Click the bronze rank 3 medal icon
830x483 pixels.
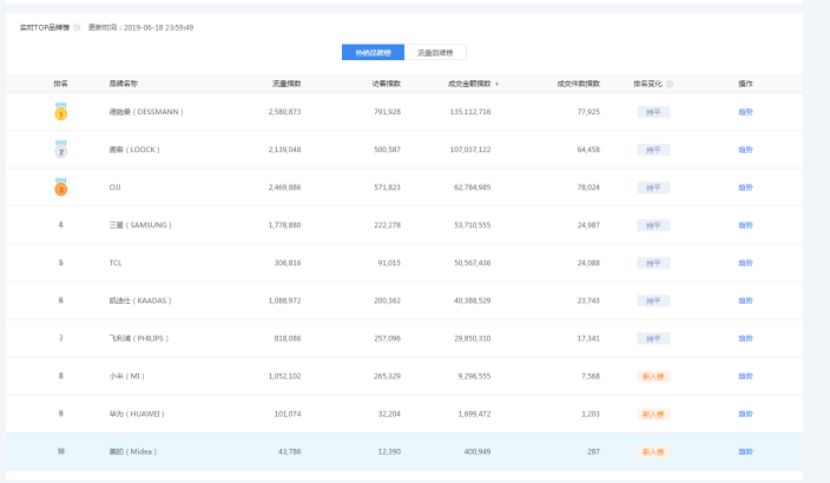[x=61, y=187]
